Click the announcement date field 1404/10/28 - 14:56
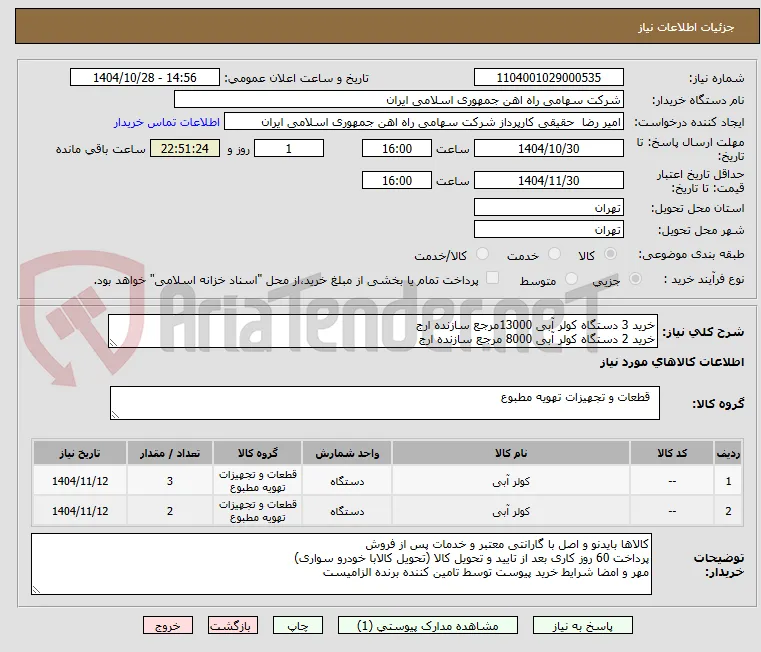 (145, 78)
